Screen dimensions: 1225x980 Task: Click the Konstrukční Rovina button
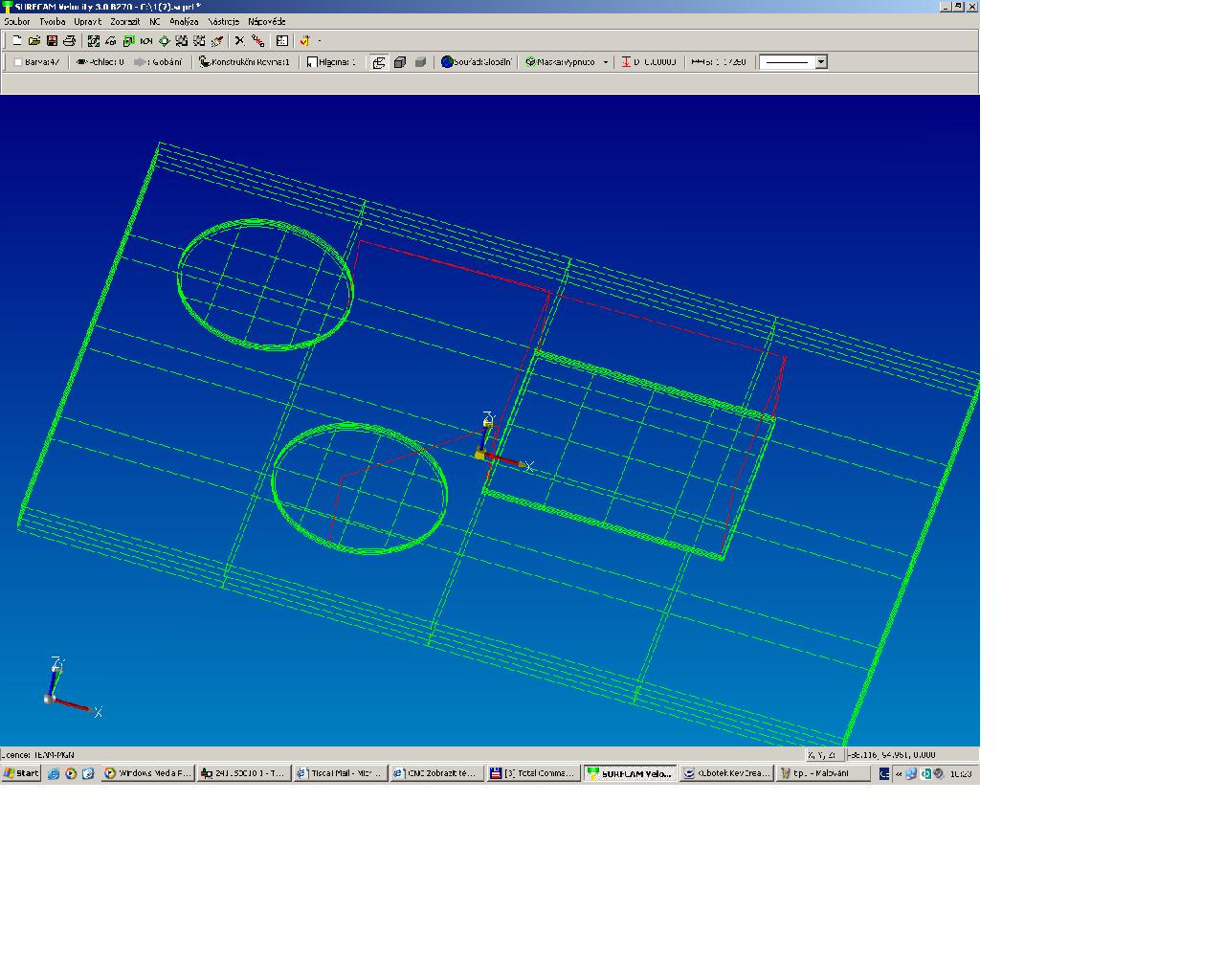point(244,62)
